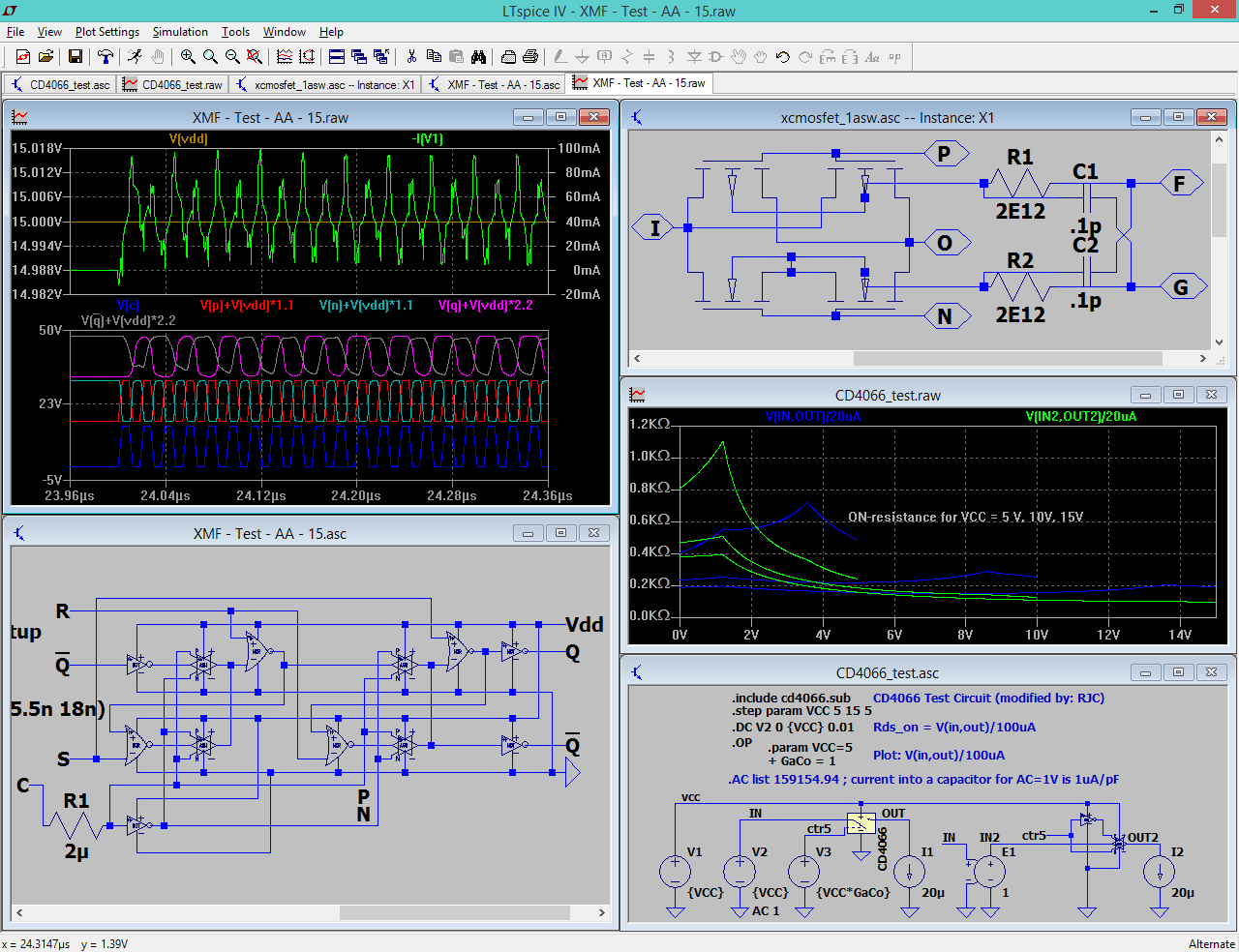Open the Tools menu

[235, 32]
